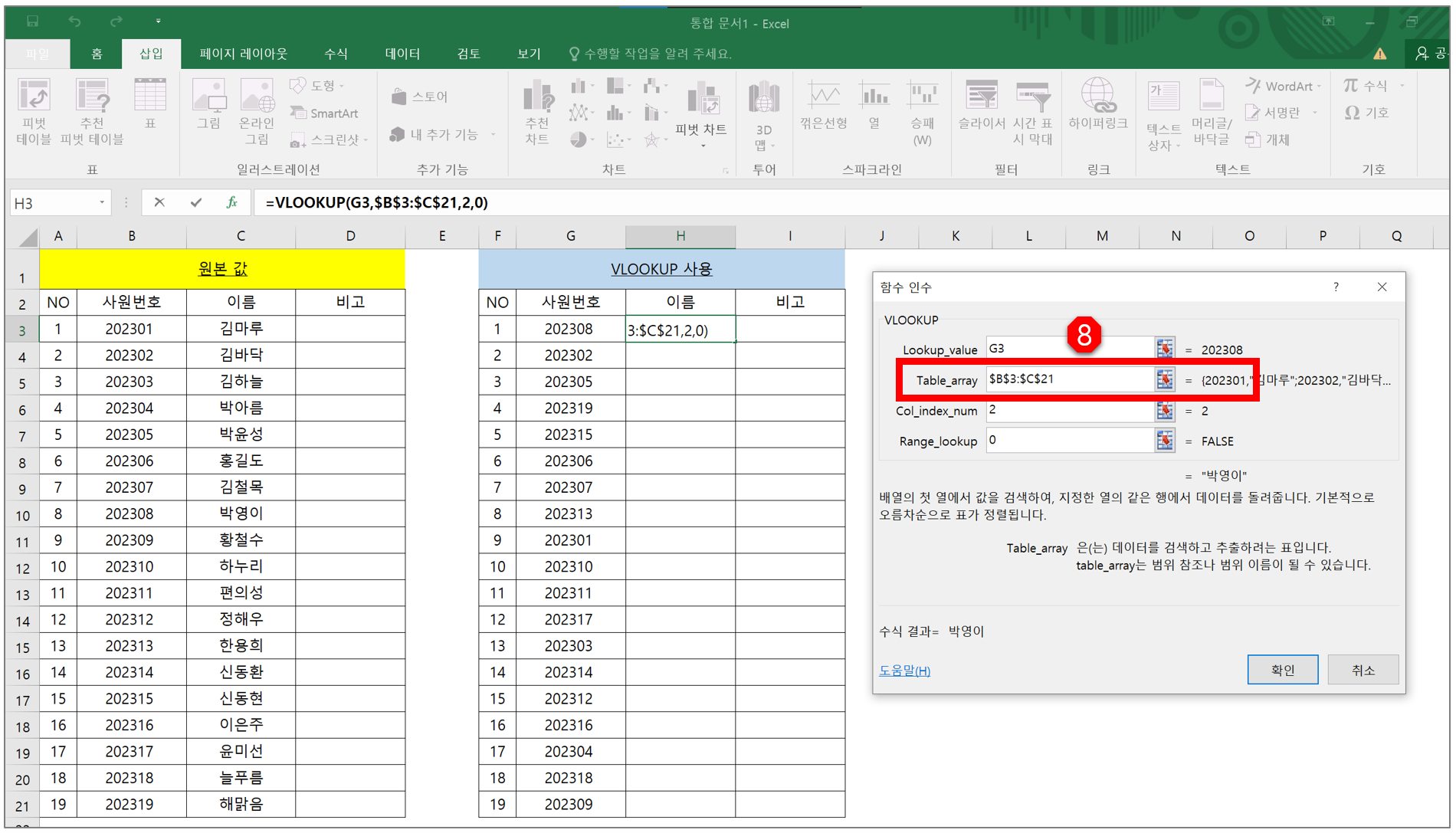Click the dialog help question mark
Screen dimensions: 1456x833
[x=1336, y=287]
